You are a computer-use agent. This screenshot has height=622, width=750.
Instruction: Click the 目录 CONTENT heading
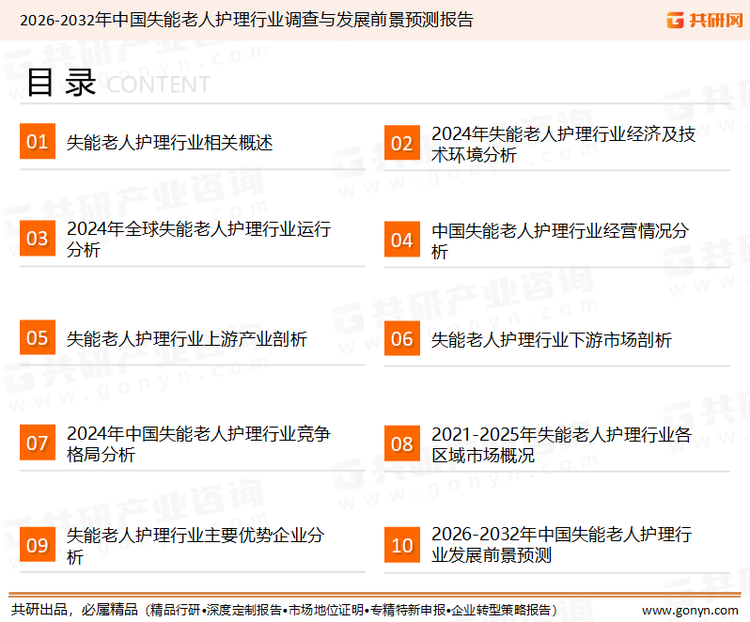[118, 83]
